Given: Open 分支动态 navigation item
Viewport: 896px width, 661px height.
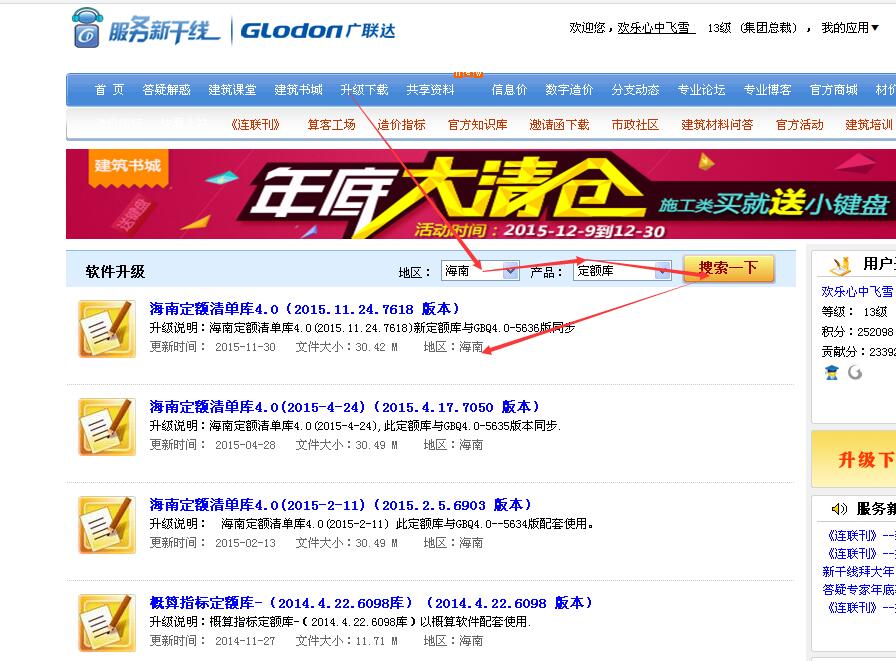Looking at the screenshot, I should 635,90.
